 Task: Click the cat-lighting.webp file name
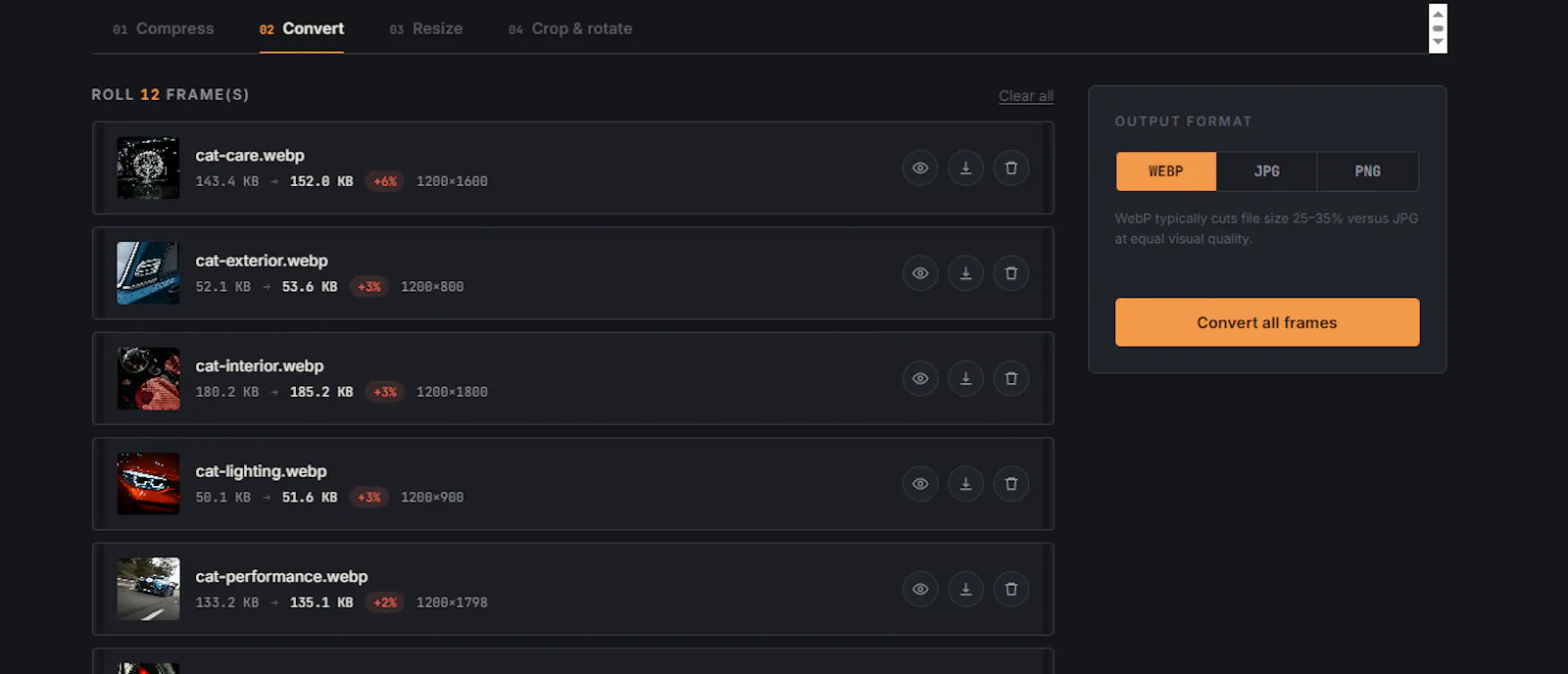(x=261, y=471)
